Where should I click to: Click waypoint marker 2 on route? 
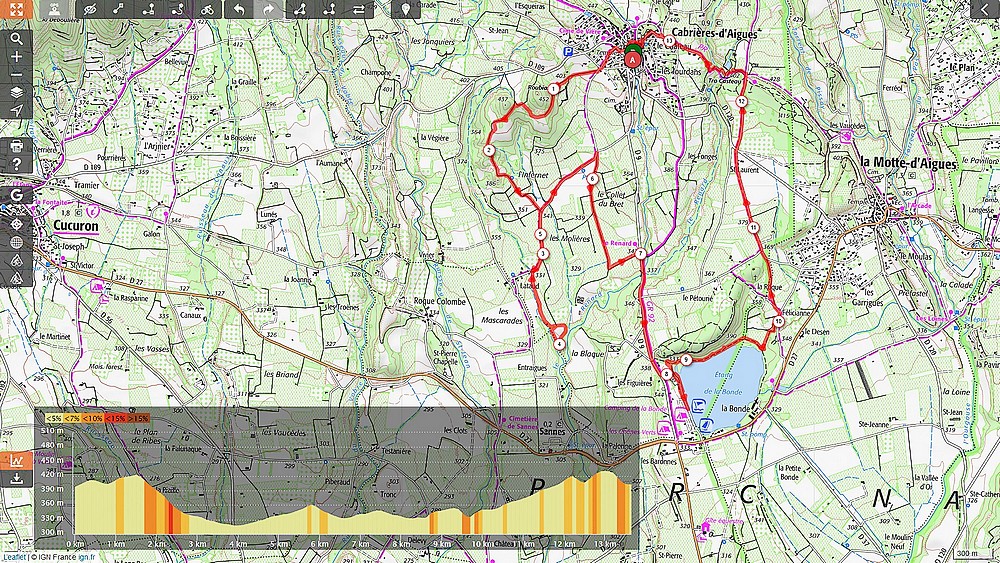point(489,150)
